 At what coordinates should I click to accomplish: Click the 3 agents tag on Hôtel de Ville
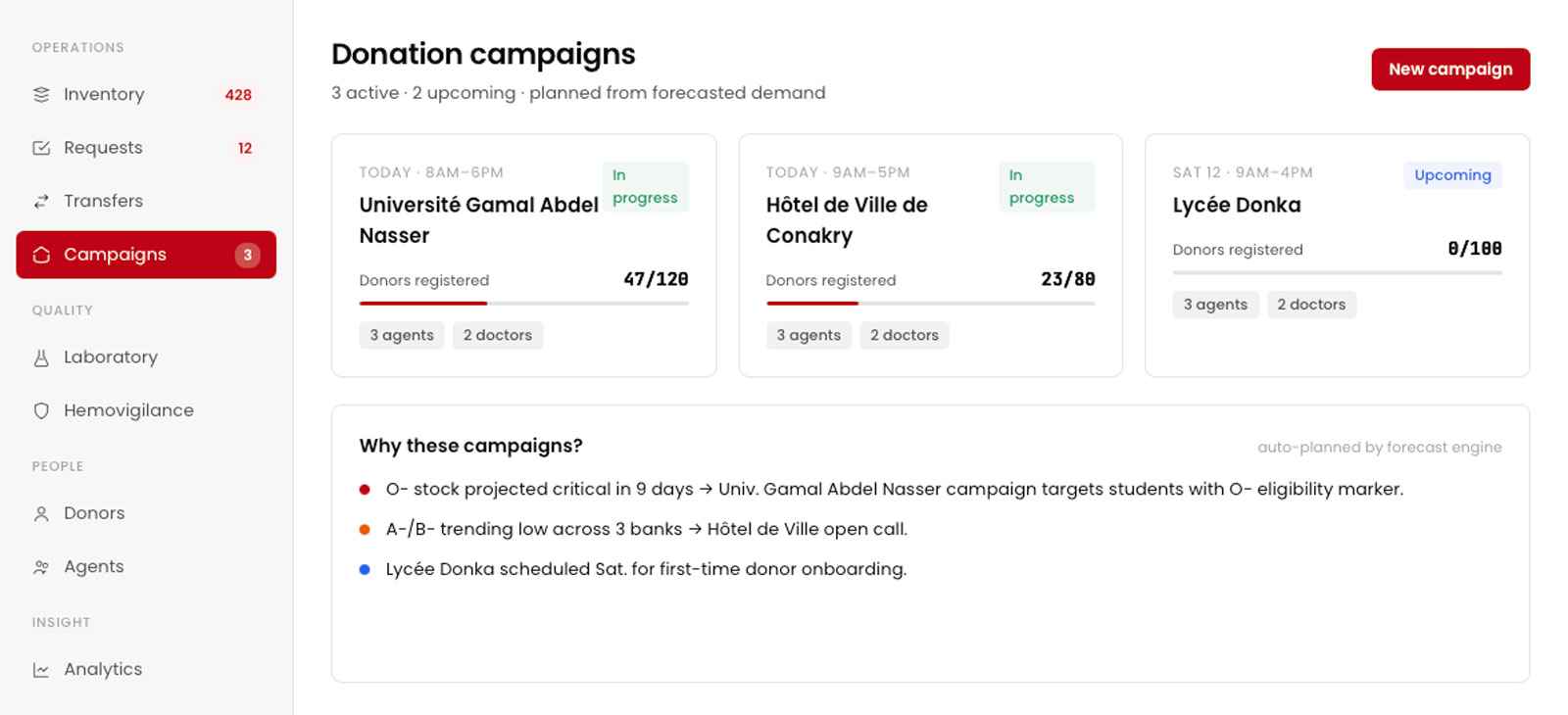pyautogui.click(x=808, y=335)
